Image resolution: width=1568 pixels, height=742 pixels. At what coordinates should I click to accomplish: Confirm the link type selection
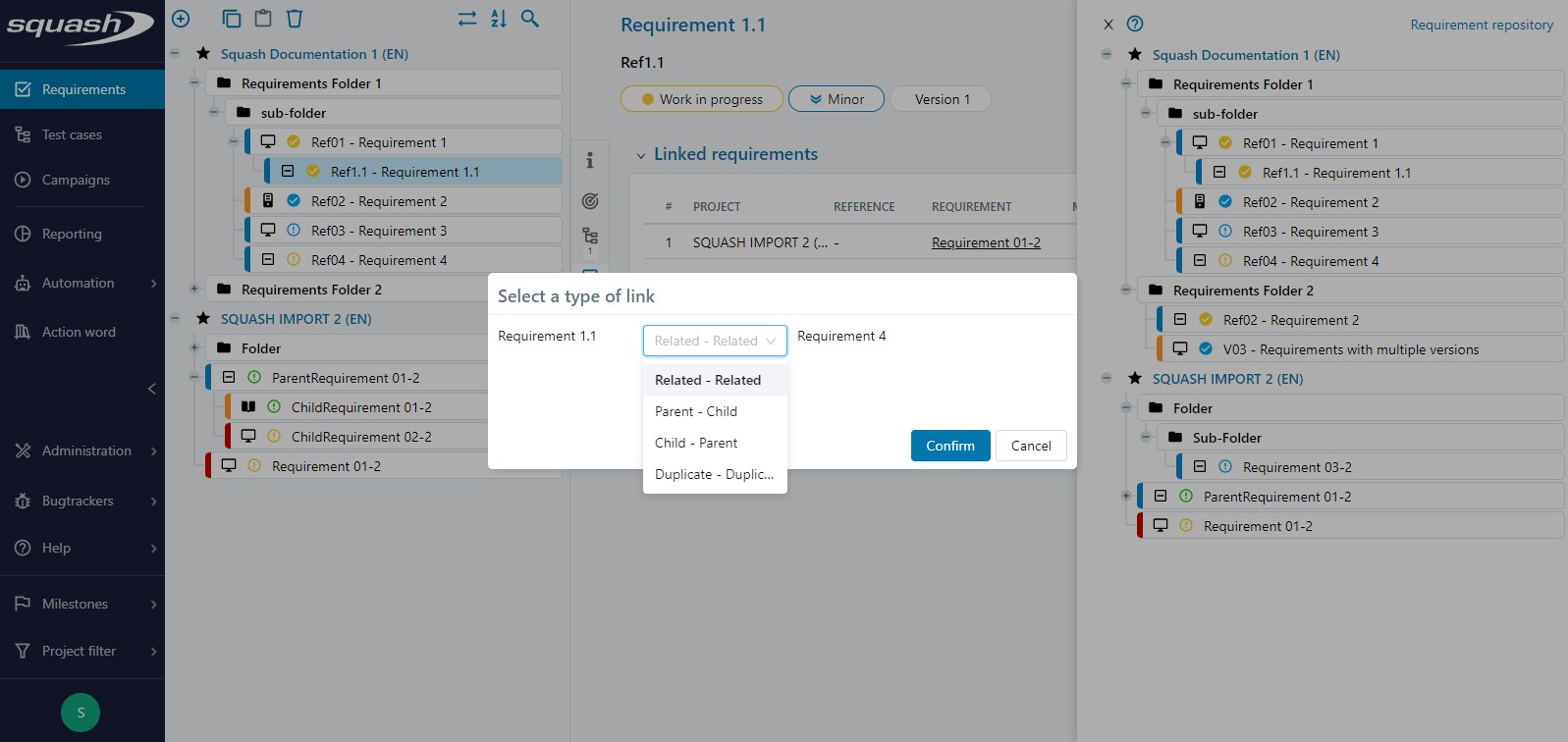pos(949,446)
